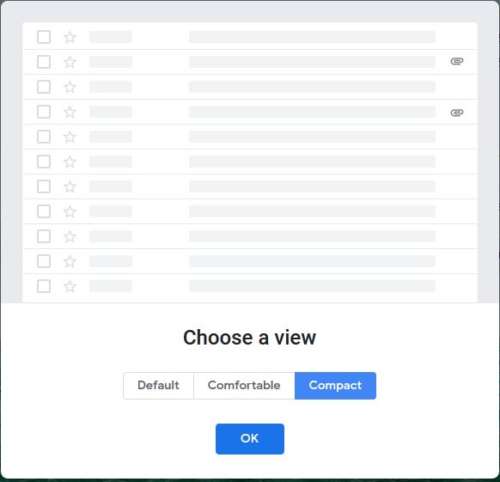Choose the Compact view option

pyautogui.click(x=335, y=385)
